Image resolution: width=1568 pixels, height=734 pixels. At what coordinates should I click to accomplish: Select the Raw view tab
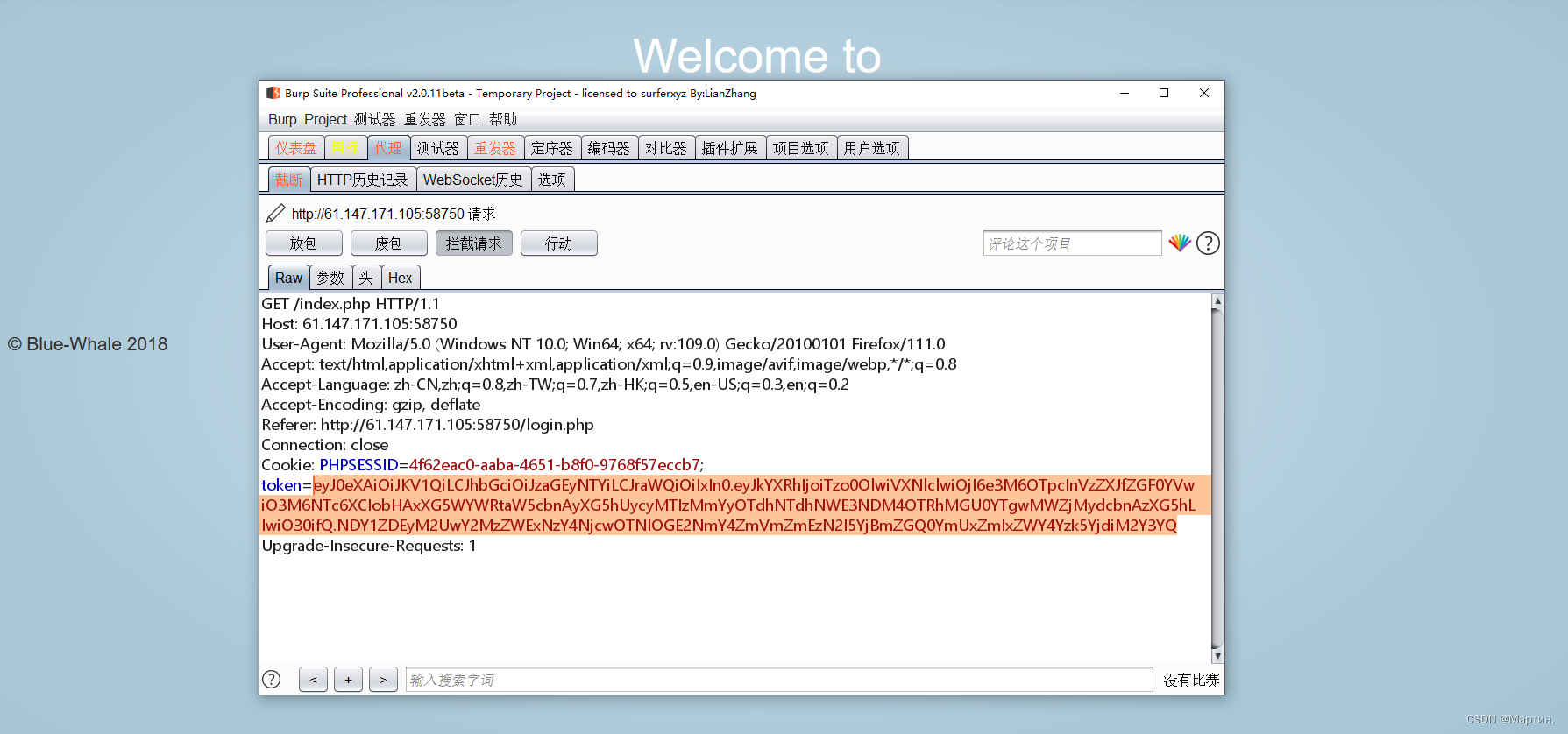pyautogui.click(x=288, y=278)
